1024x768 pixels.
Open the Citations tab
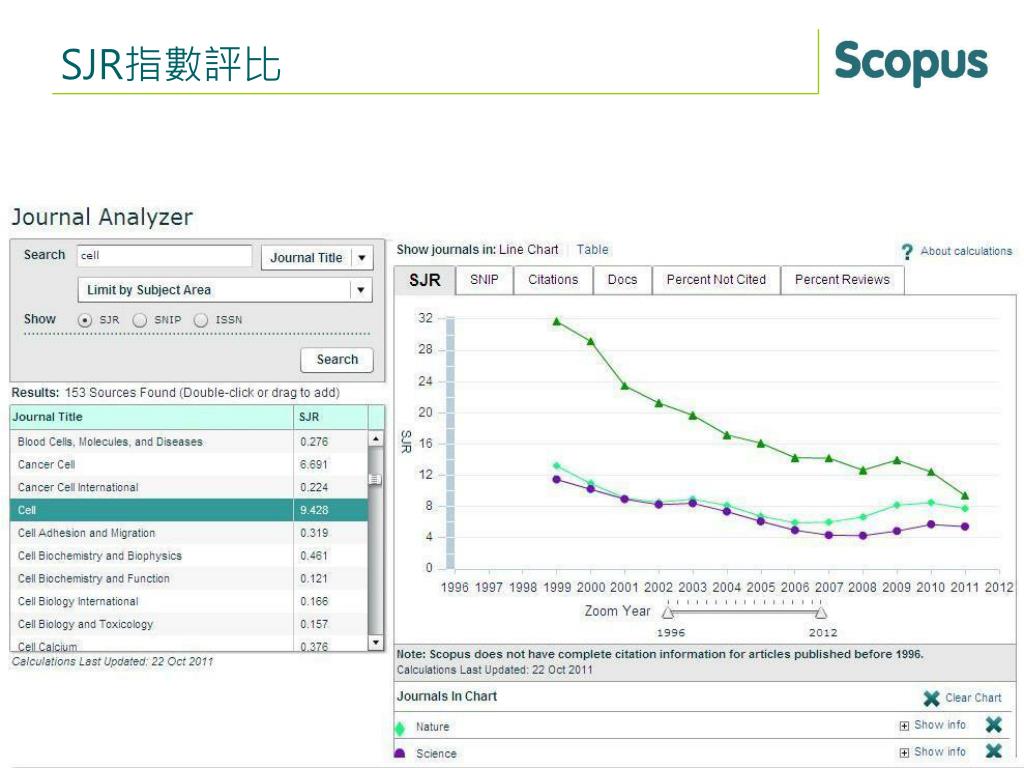tap(553, 280)
